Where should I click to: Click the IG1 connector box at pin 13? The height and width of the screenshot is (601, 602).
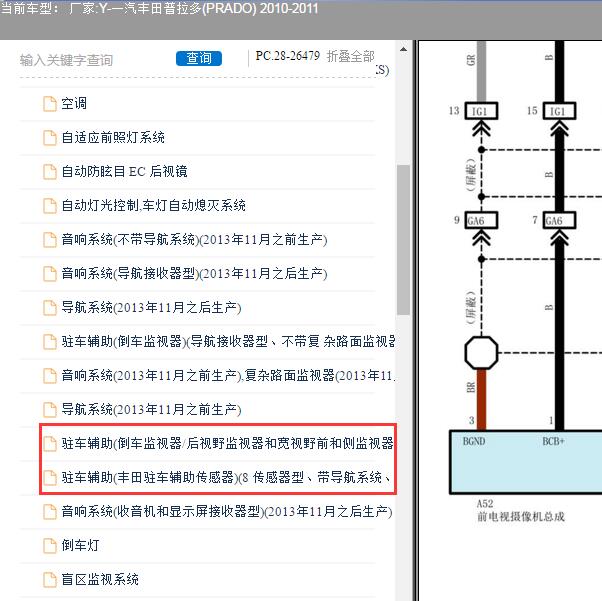point(481,111)
